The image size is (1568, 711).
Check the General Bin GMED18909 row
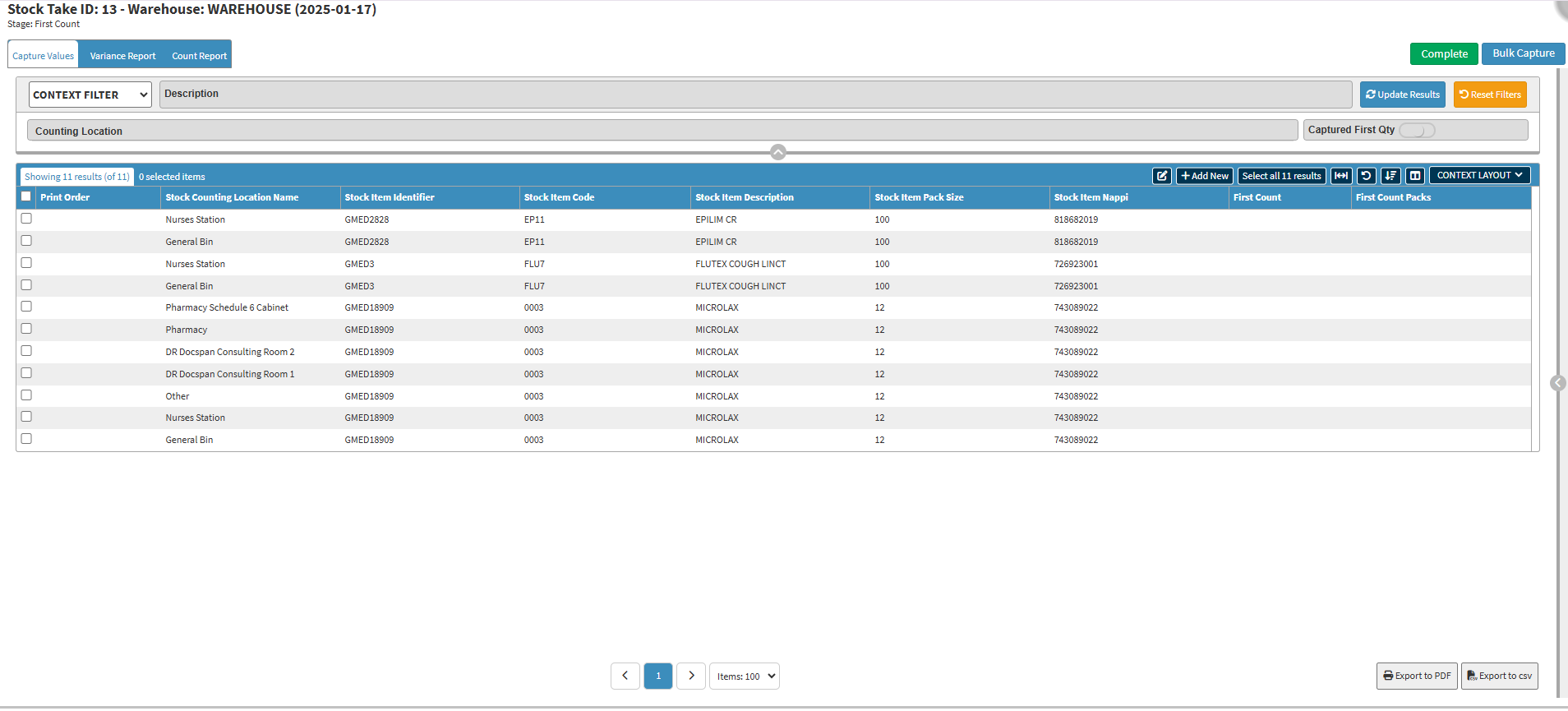(26, 439)
